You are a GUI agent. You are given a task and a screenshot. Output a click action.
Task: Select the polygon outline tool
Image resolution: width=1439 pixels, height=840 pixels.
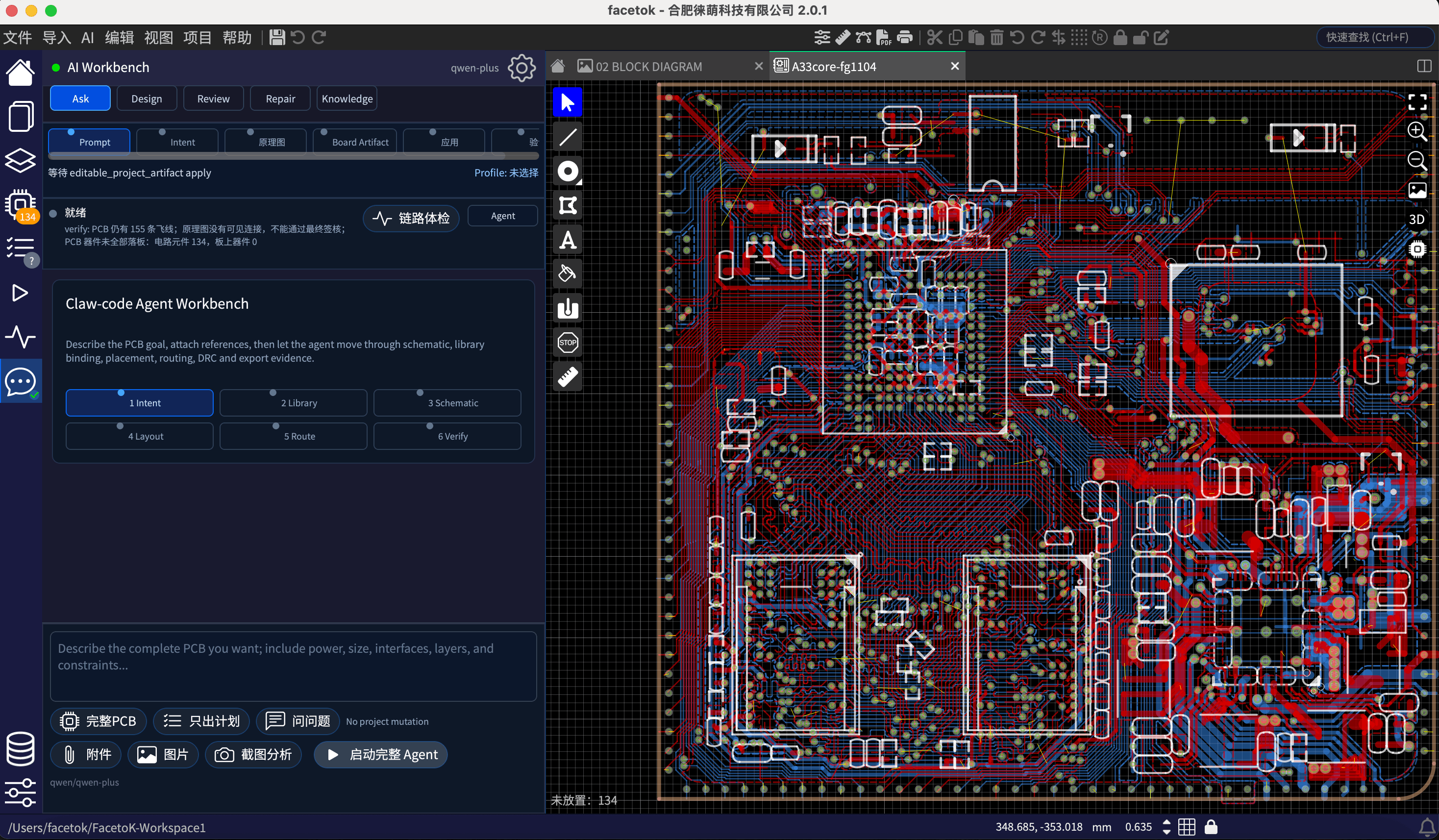tap(568, 205)
